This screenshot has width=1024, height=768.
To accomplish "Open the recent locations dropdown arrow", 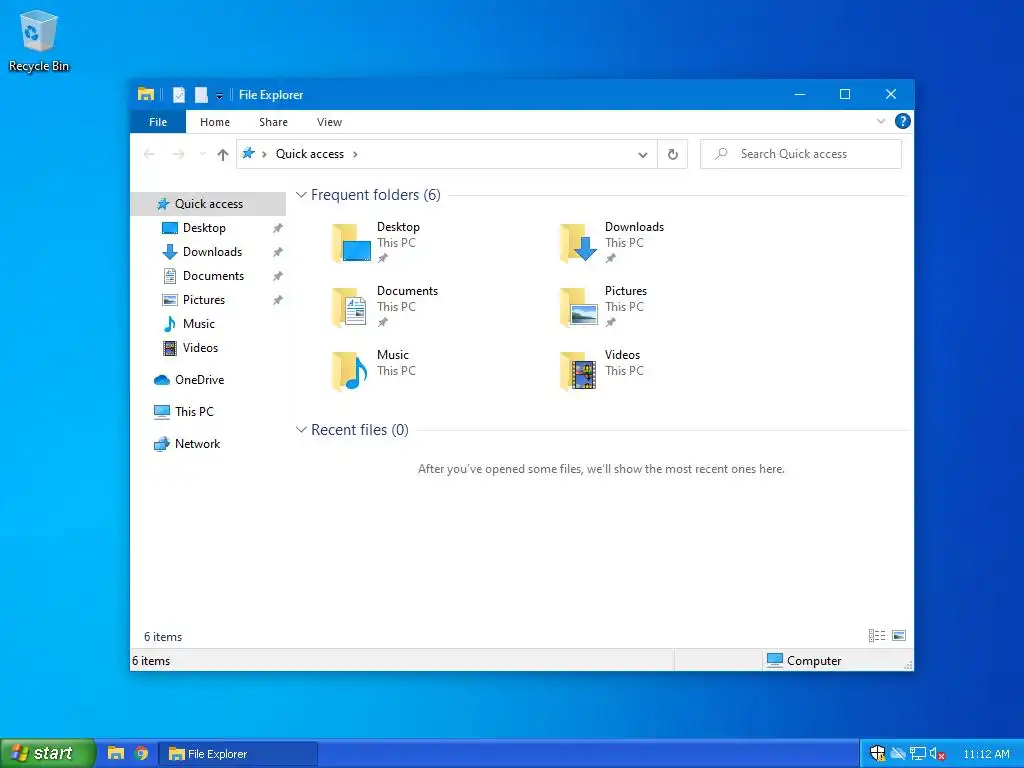I will click(x=202, y=154).
